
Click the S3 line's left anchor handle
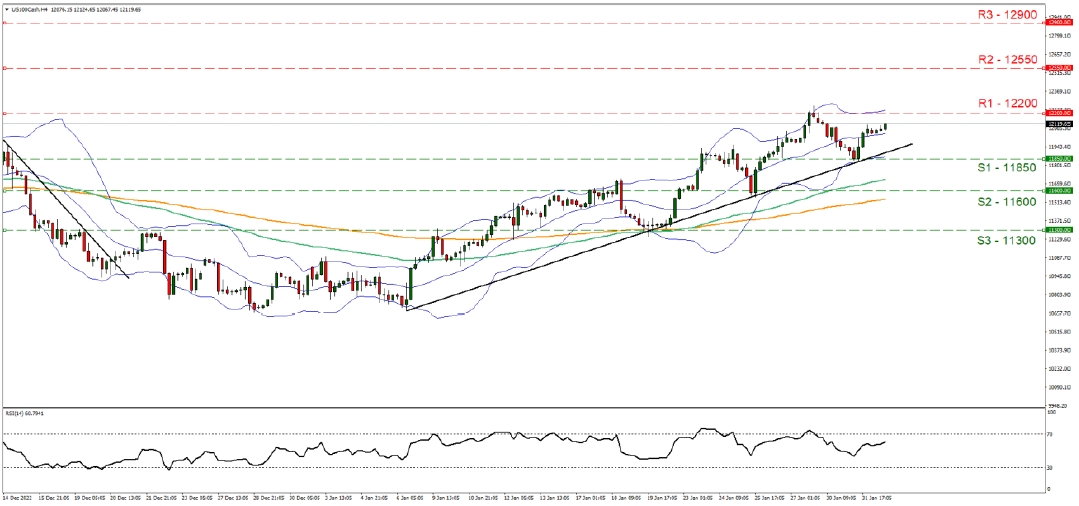(5, 230)
